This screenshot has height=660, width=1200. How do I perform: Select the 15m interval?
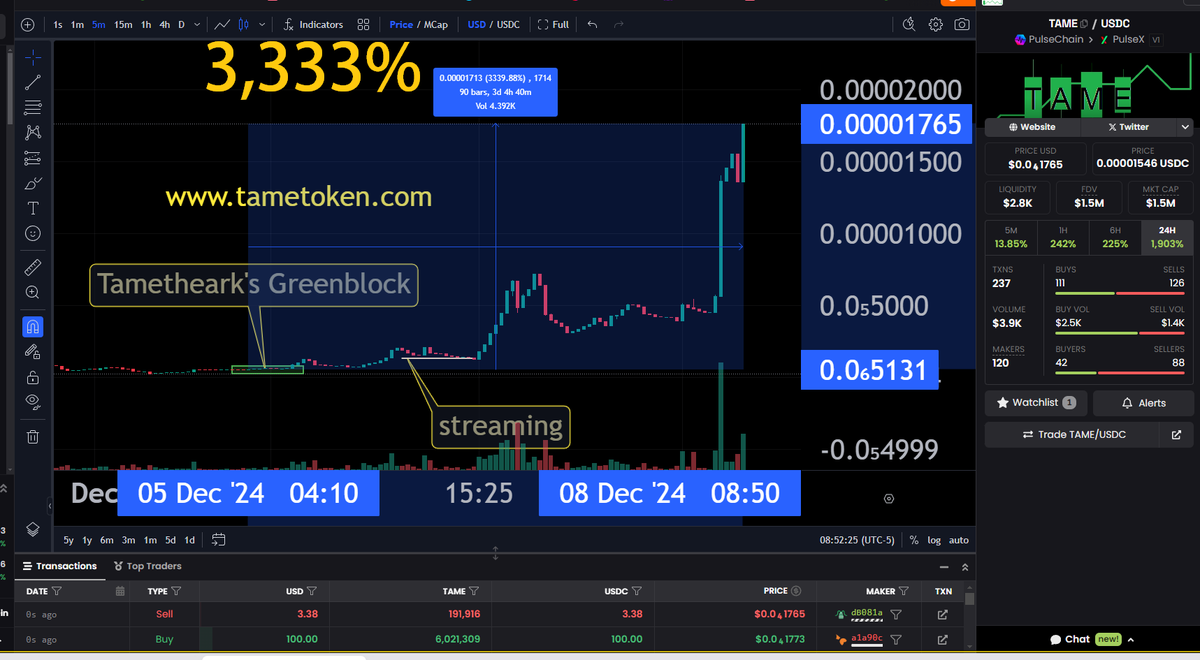pyautogui.click(x=123, y=24)
